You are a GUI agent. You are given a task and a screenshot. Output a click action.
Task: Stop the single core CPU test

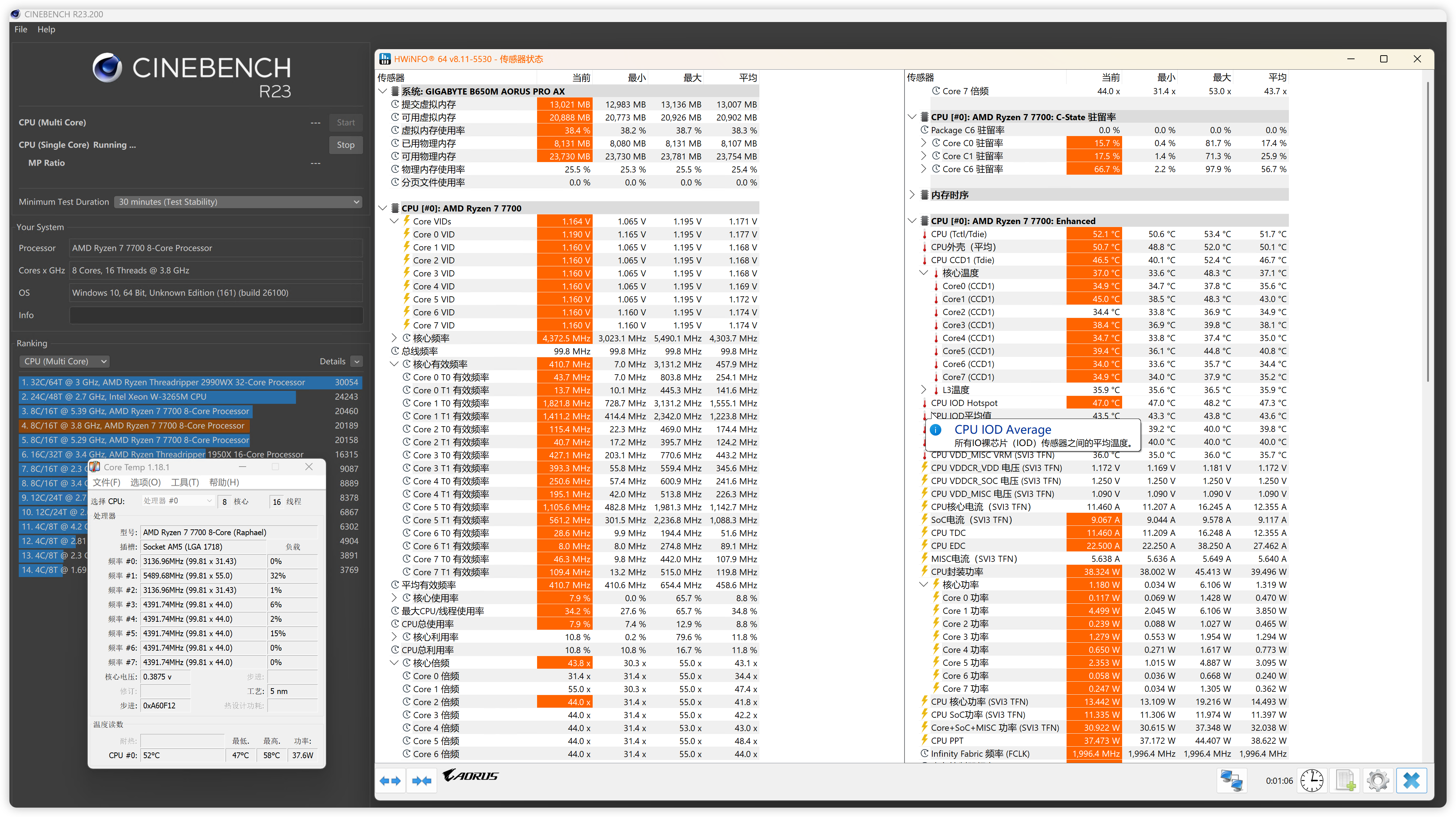tap(345, 145)
